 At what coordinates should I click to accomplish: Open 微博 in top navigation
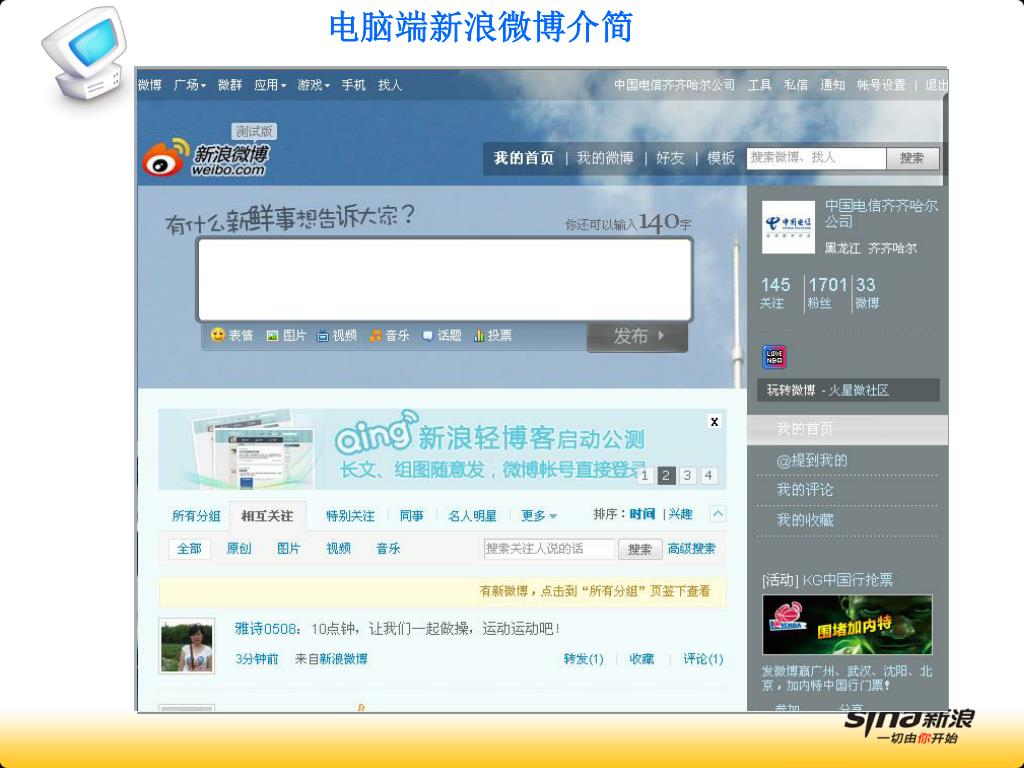point(150,85)
